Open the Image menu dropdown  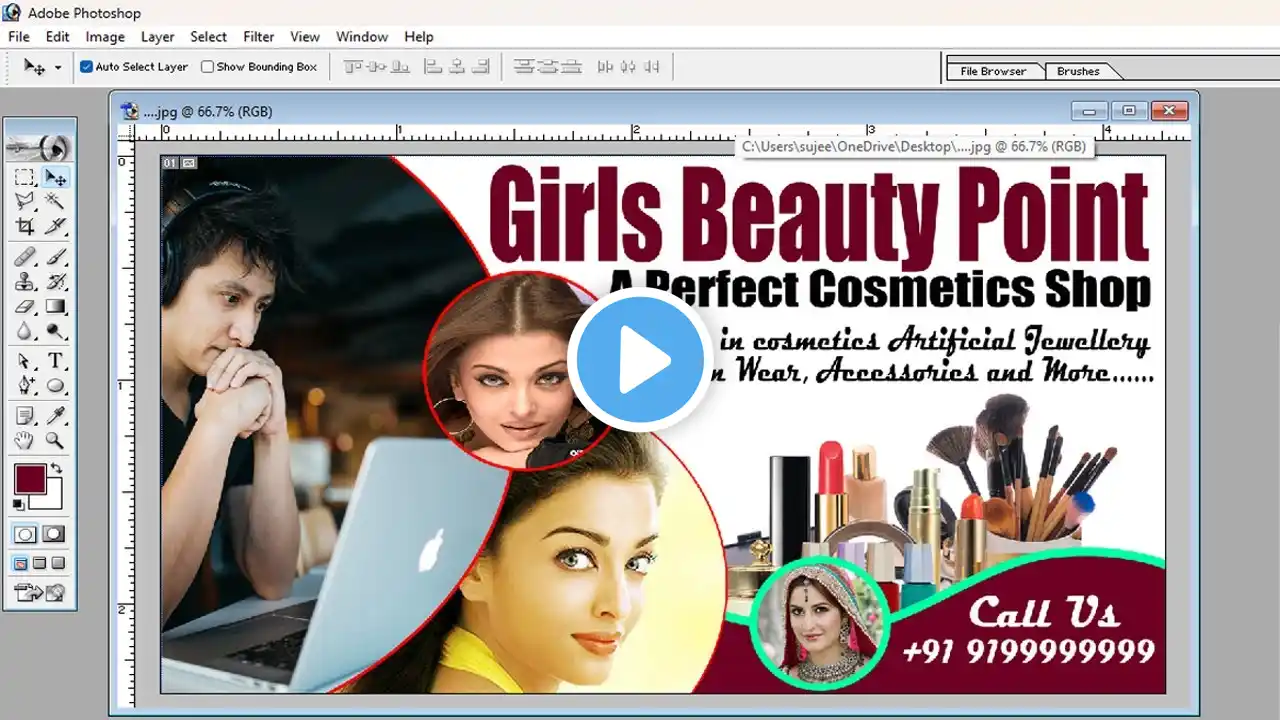[105, 37]
